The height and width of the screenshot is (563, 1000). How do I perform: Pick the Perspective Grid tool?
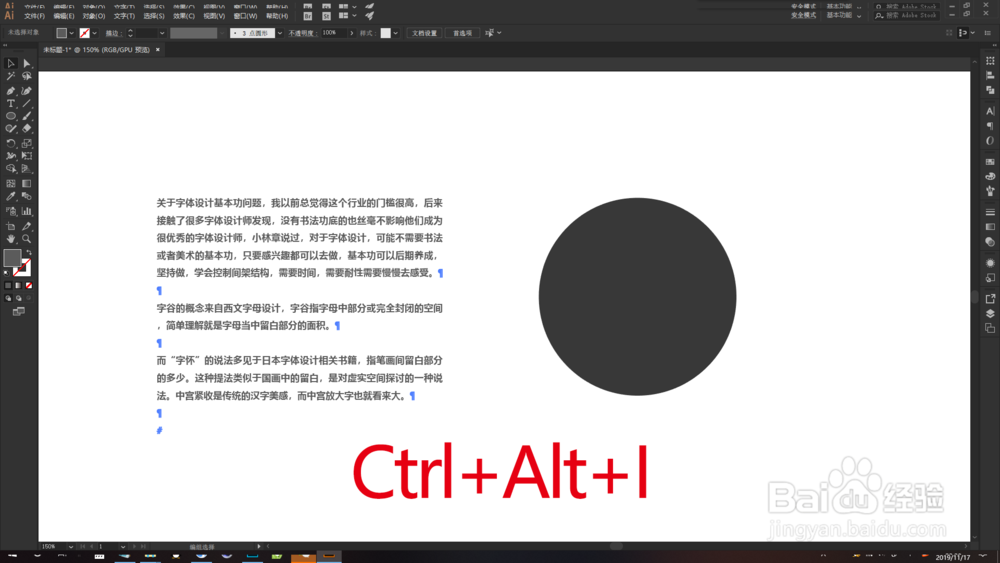pos(27,169)
